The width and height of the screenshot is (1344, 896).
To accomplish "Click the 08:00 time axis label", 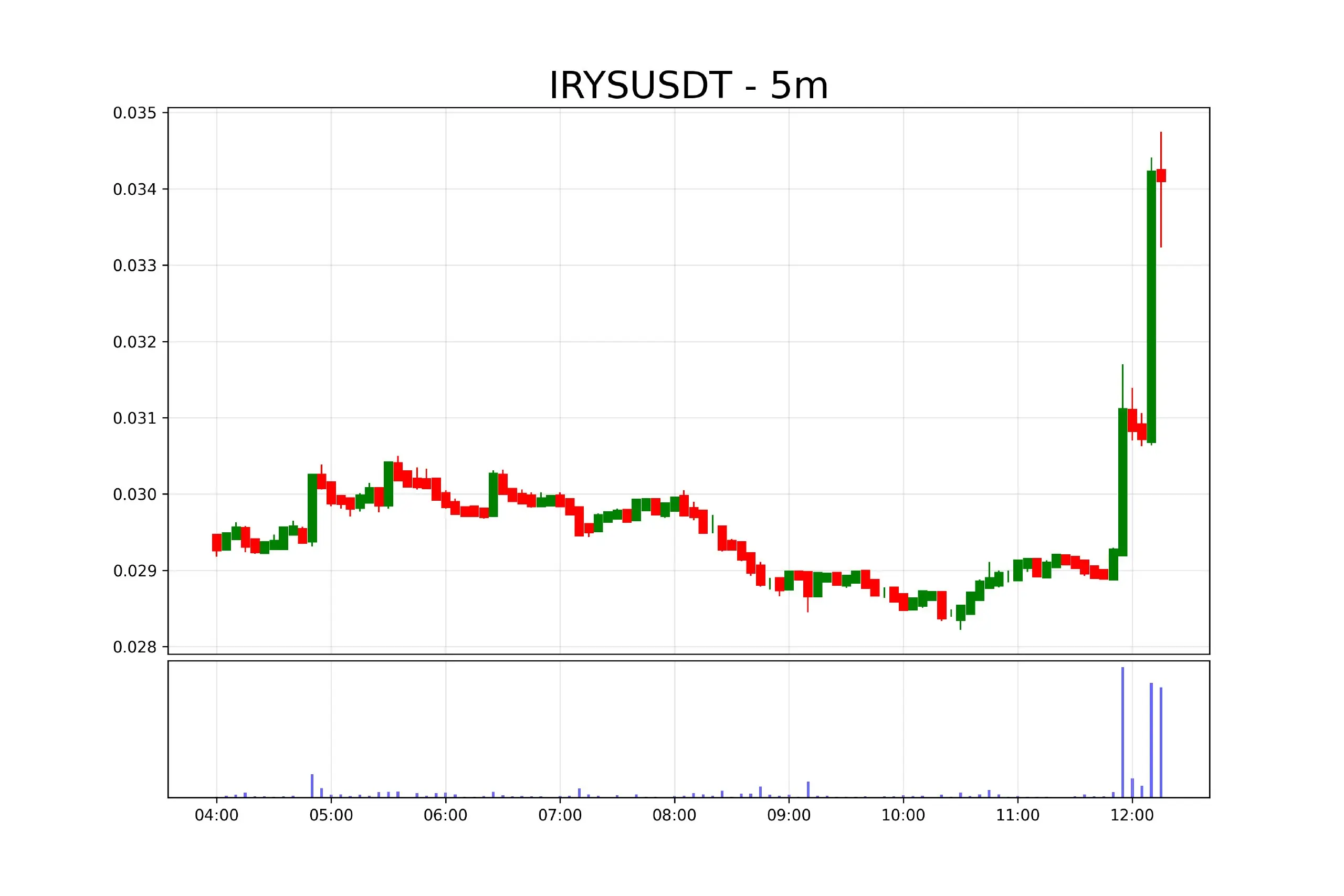I will tap(674, 816).
